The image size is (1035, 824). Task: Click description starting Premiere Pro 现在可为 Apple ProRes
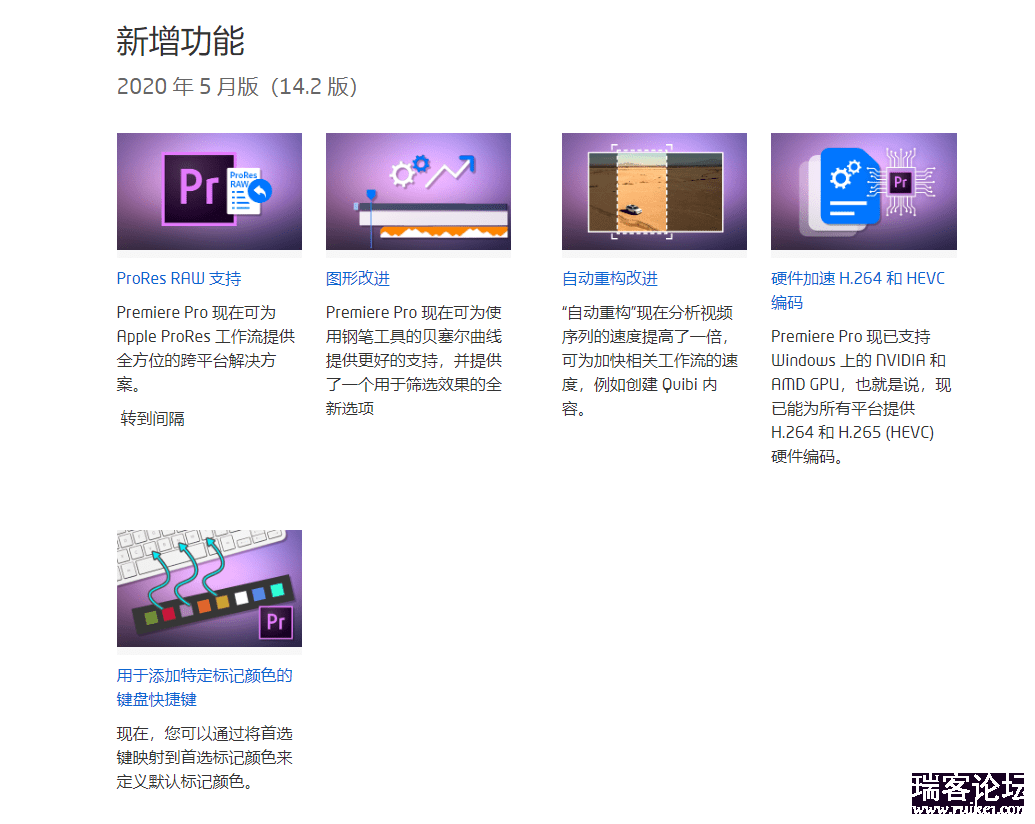coord(206,348)
